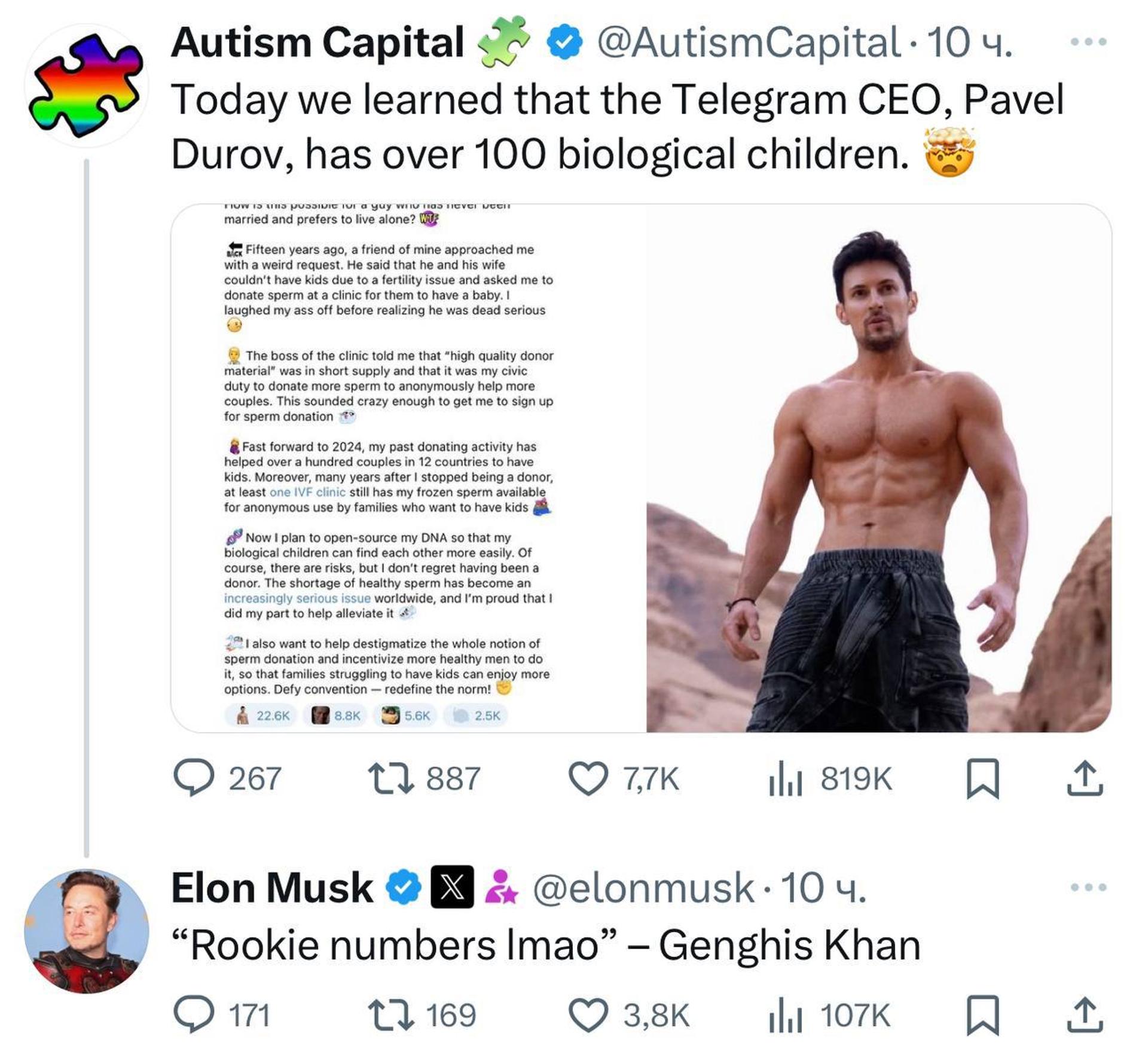Reply to the Autism Capital post
1136x1064 pixels.
(194, 778)
